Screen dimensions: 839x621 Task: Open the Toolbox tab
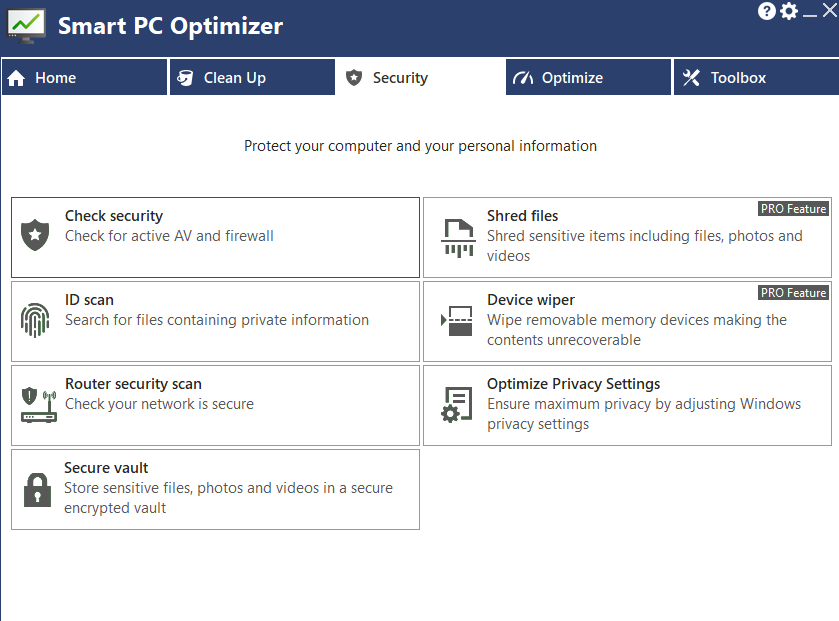756,78
